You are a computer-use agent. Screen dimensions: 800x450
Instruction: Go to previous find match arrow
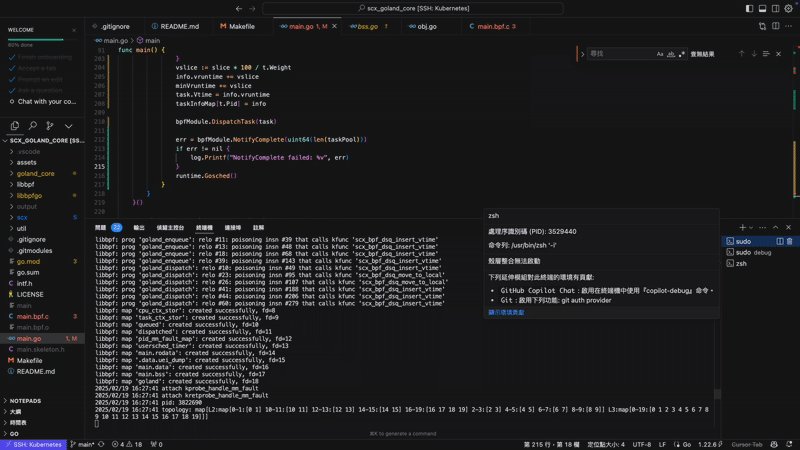tap(741, 54)
